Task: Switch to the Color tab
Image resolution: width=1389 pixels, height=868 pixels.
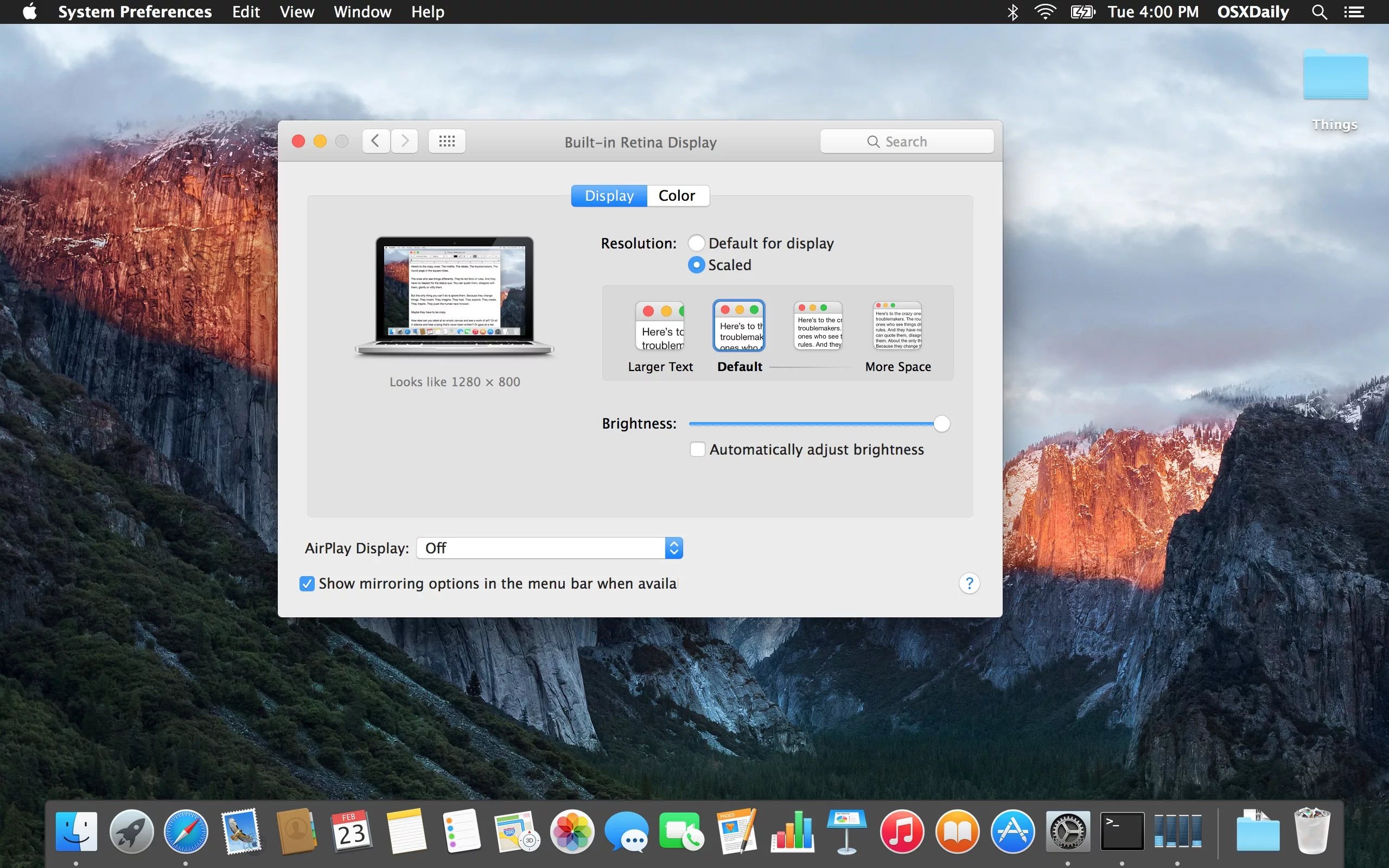Action: pyautogui.click(x=677, y=196)
